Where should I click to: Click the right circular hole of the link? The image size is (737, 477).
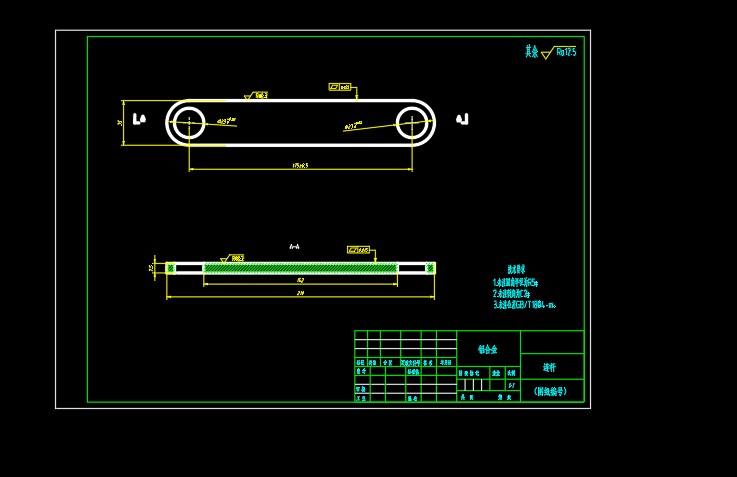(x=412, y=123)
